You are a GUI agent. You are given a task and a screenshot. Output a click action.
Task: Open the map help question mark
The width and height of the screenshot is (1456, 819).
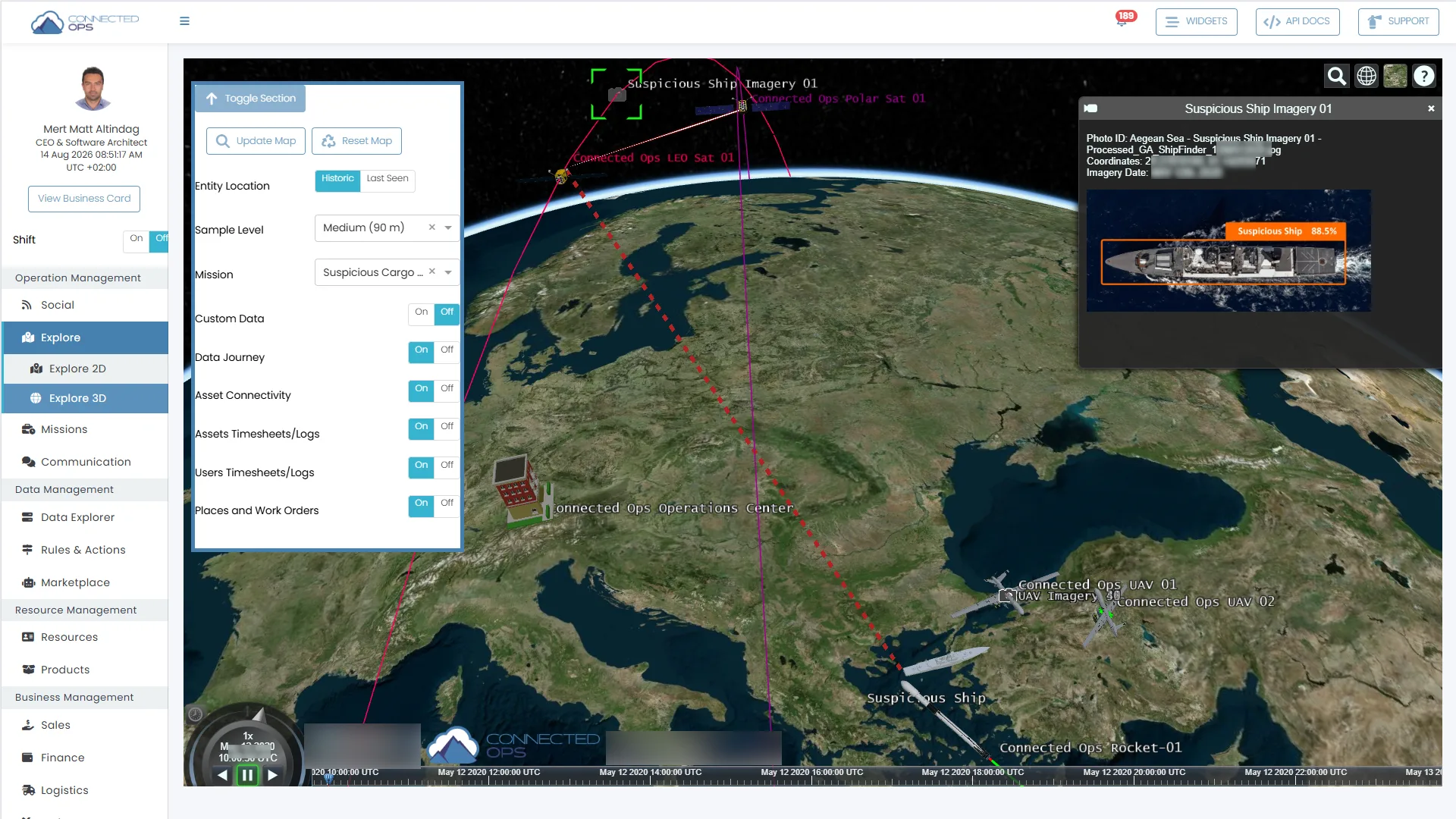tap(1424, 76)
